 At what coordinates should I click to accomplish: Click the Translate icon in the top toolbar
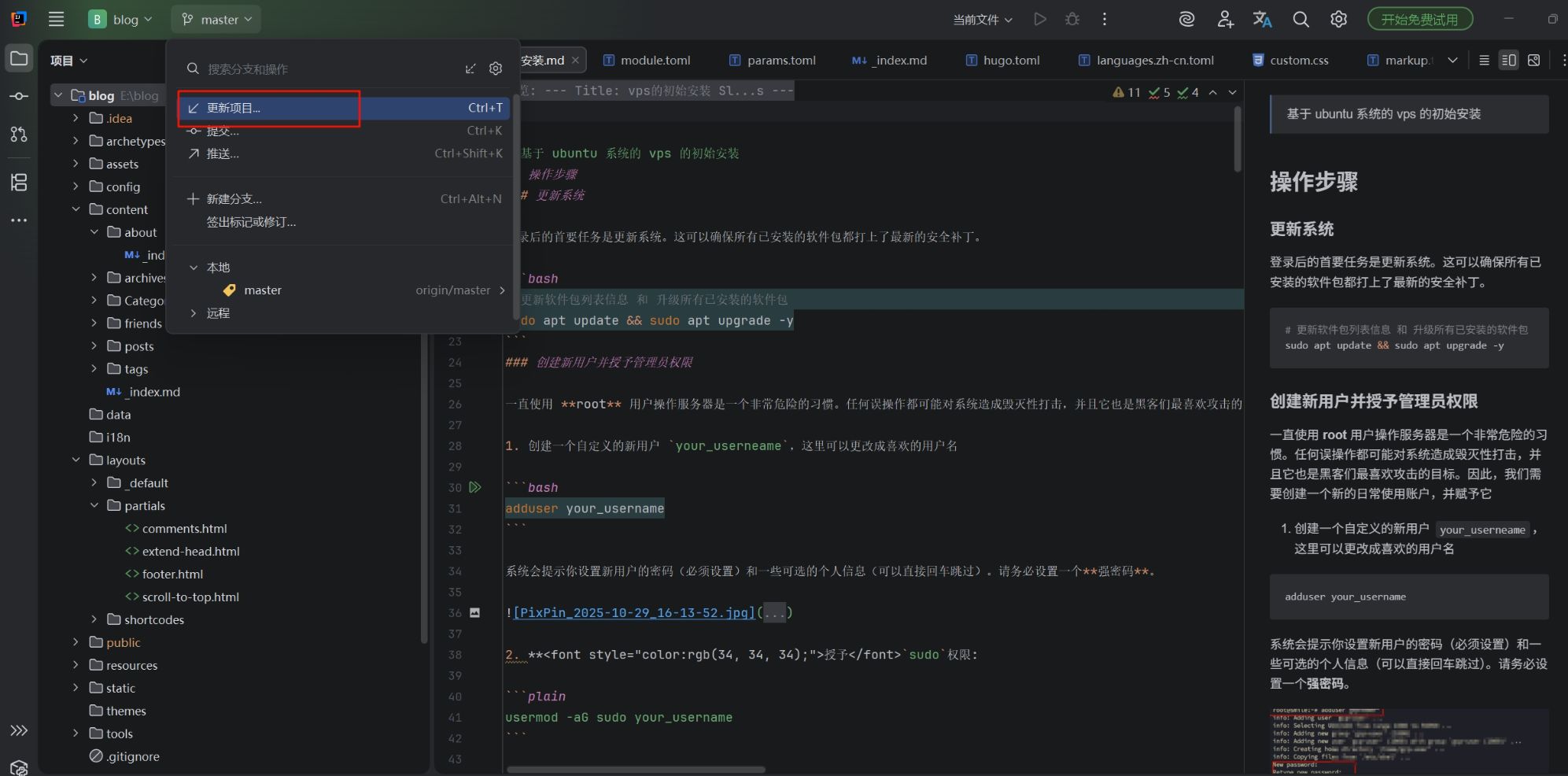[x=1262, y=20]
